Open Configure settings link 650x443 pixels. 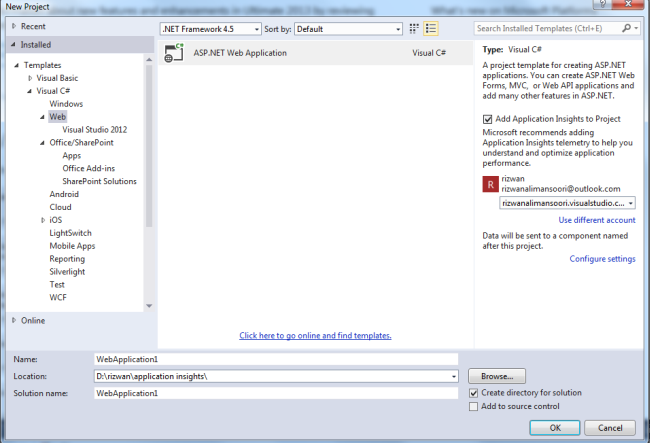point(602,259)
